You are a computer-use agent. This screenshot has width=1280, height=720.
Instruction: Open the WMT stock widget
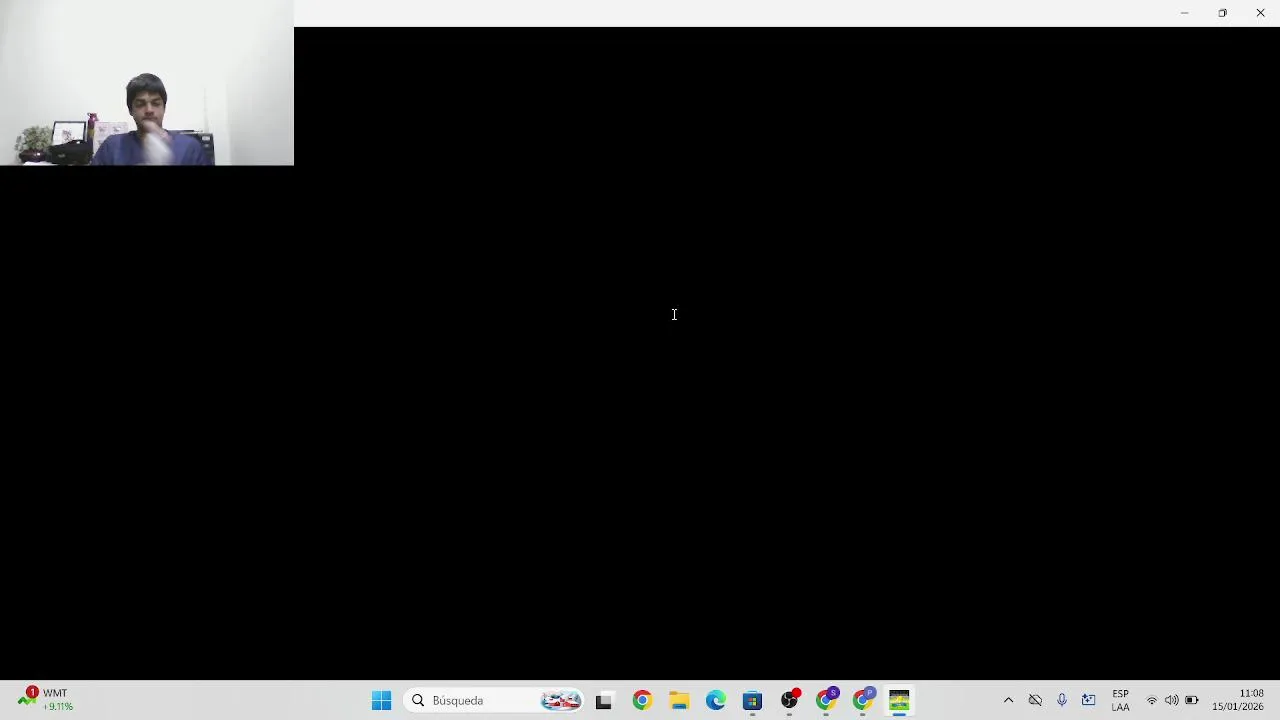(x=46, y=700)
